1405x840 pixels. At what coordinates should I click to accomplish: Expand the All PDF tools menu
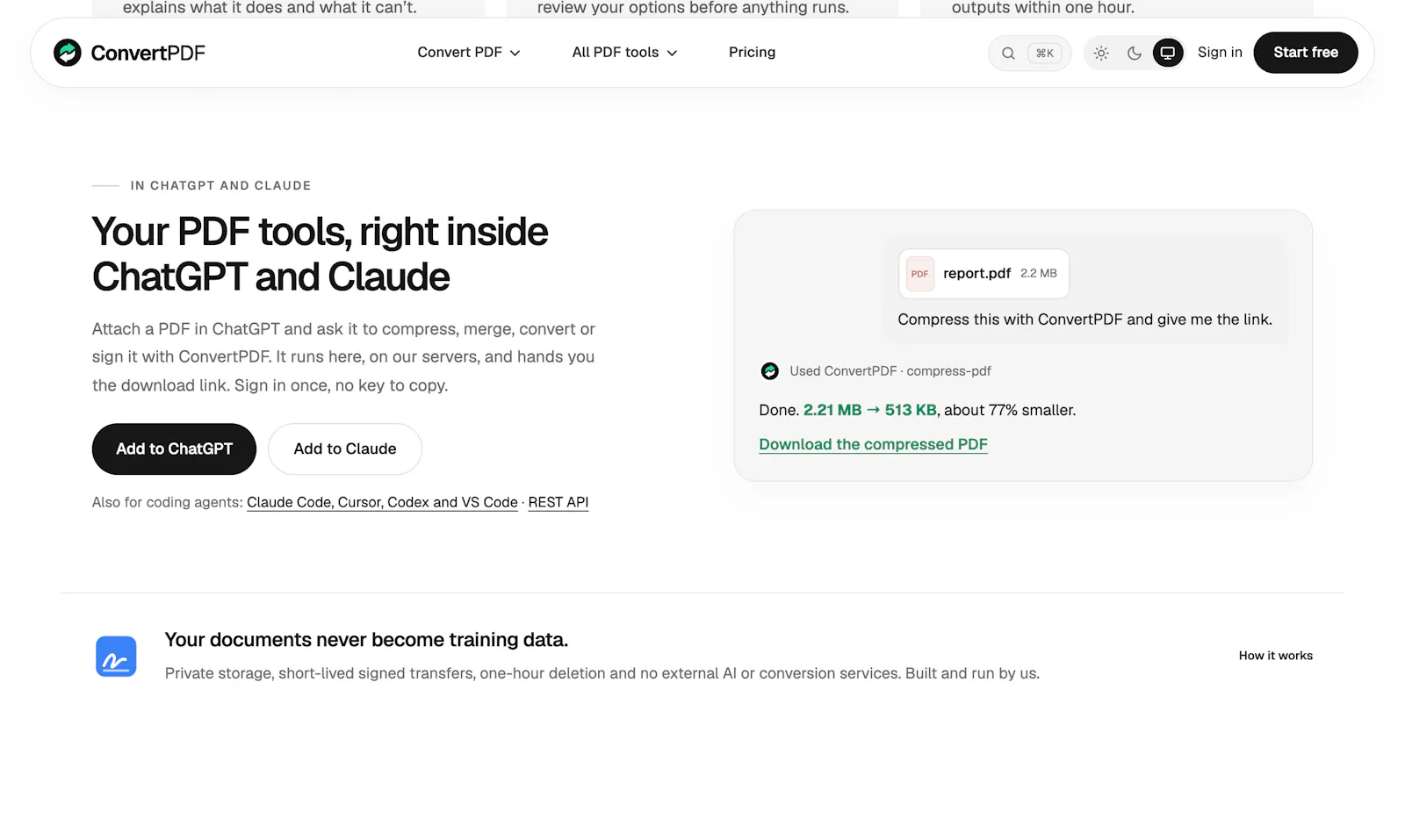pos(624,53)
